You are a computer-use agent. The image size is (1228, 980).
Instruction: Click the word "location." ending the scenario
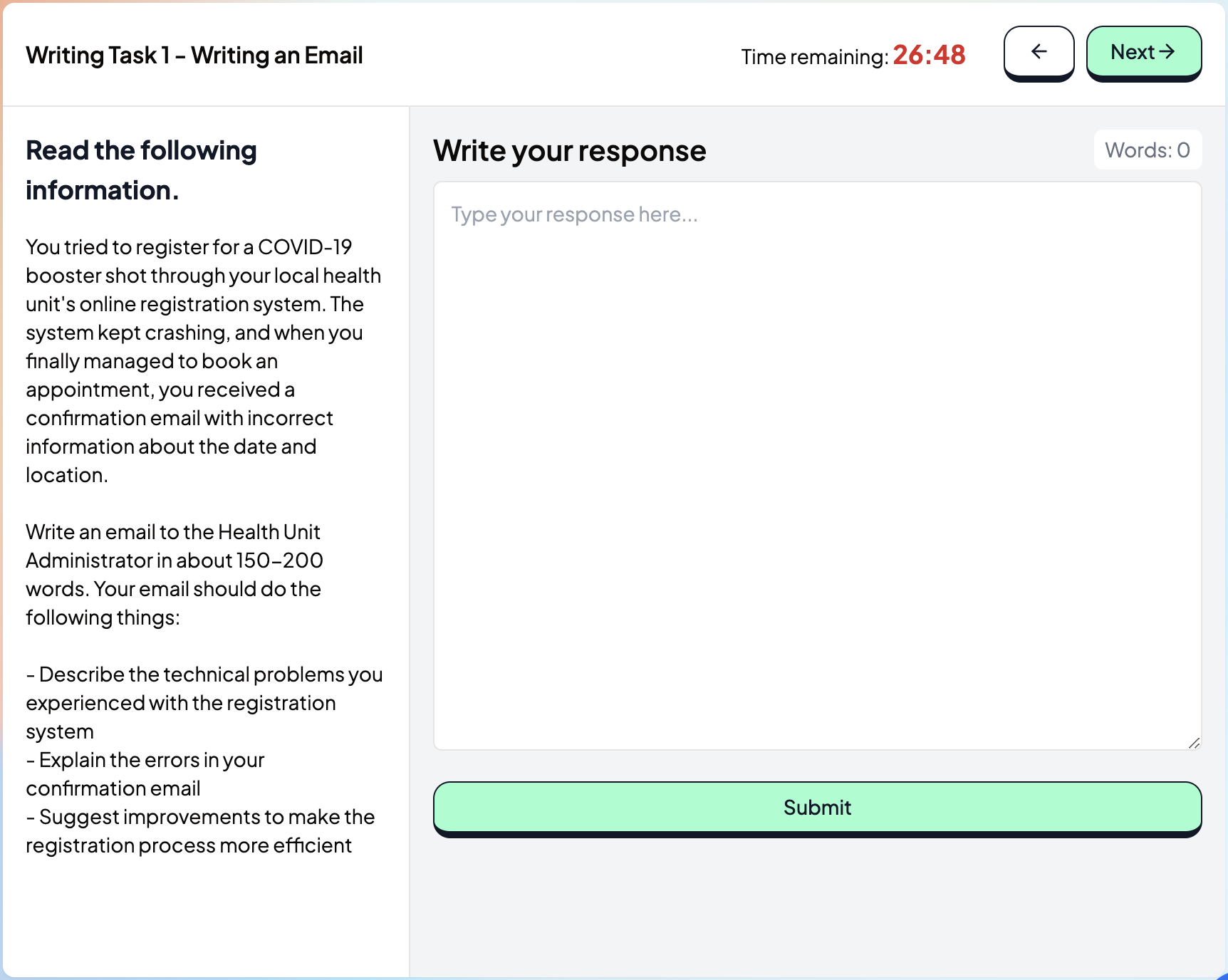[x=67, y=475]
